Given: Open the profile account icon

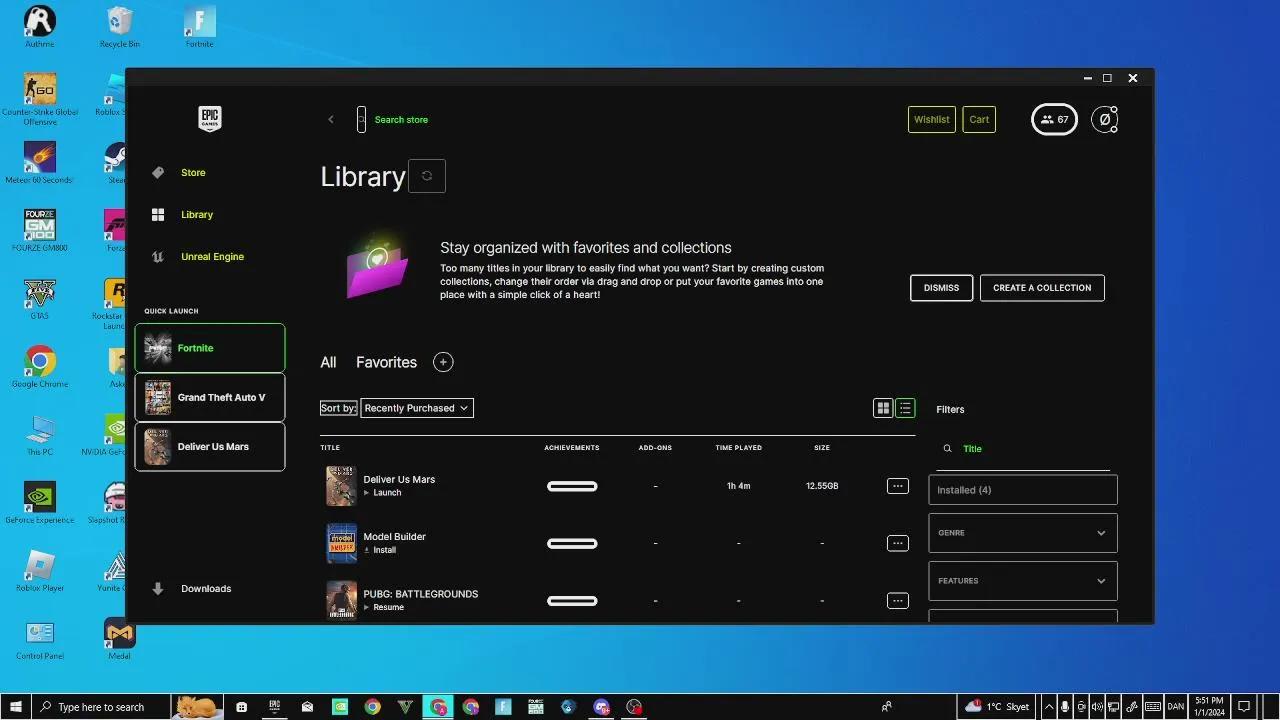Looking at the screenshot, I should pos(1104,119).
